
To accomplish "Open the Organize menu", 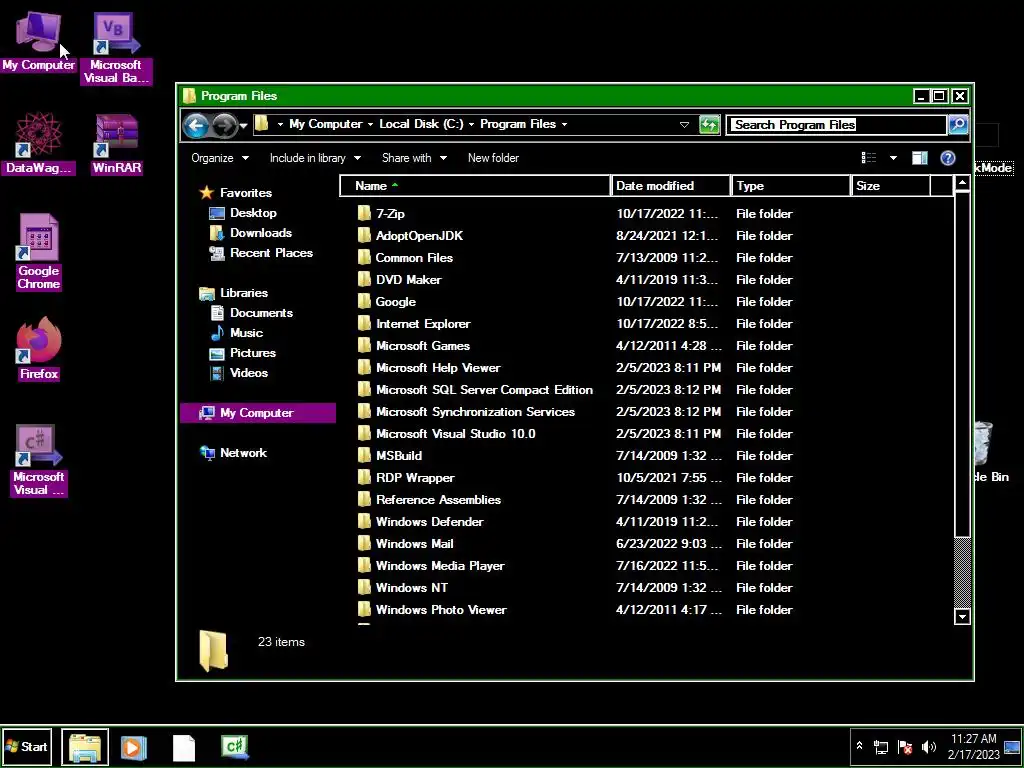I will pos(220,158).
